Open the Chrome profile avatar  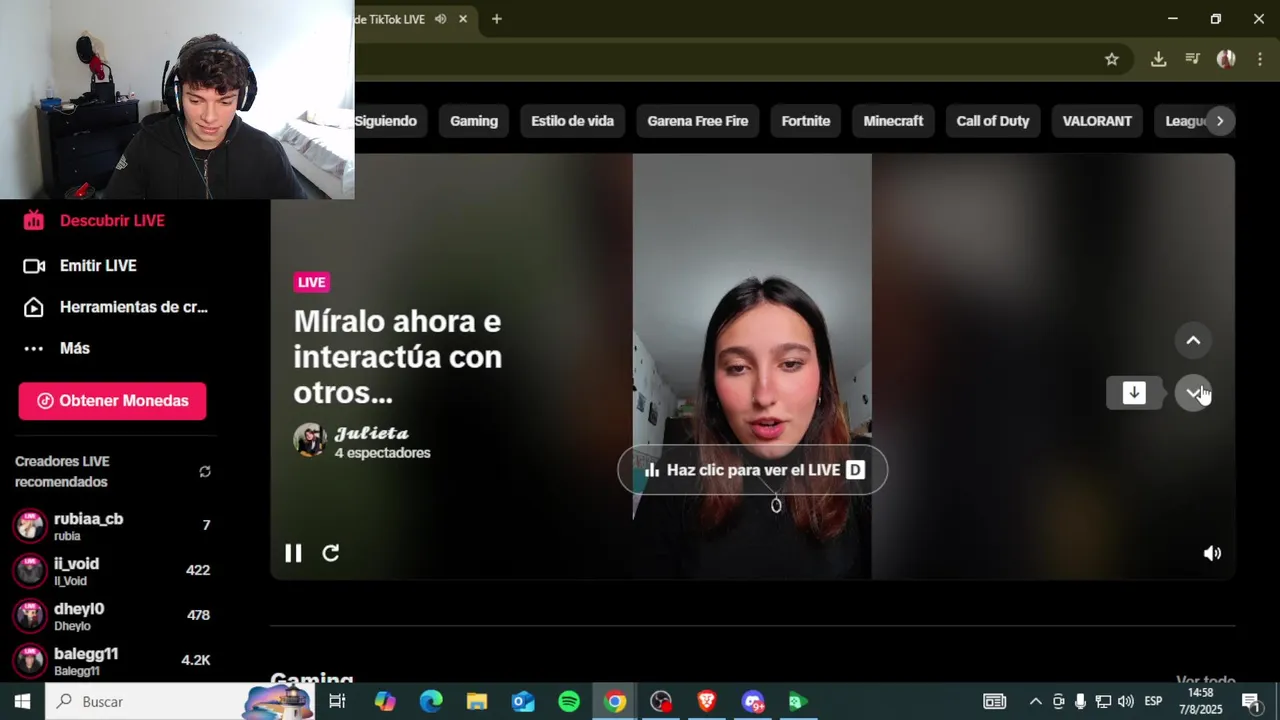coord(1226,59)
